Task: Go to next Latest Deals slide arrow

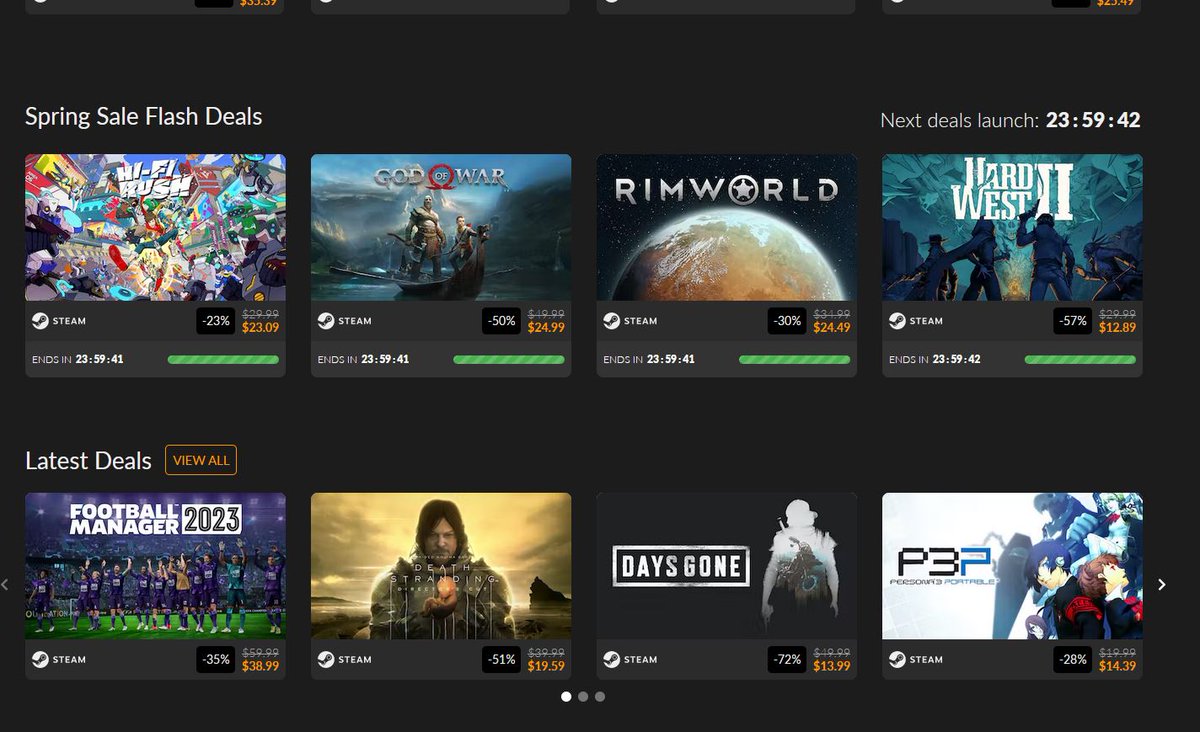Action: pyautogui.click(x=1161, y=585)
